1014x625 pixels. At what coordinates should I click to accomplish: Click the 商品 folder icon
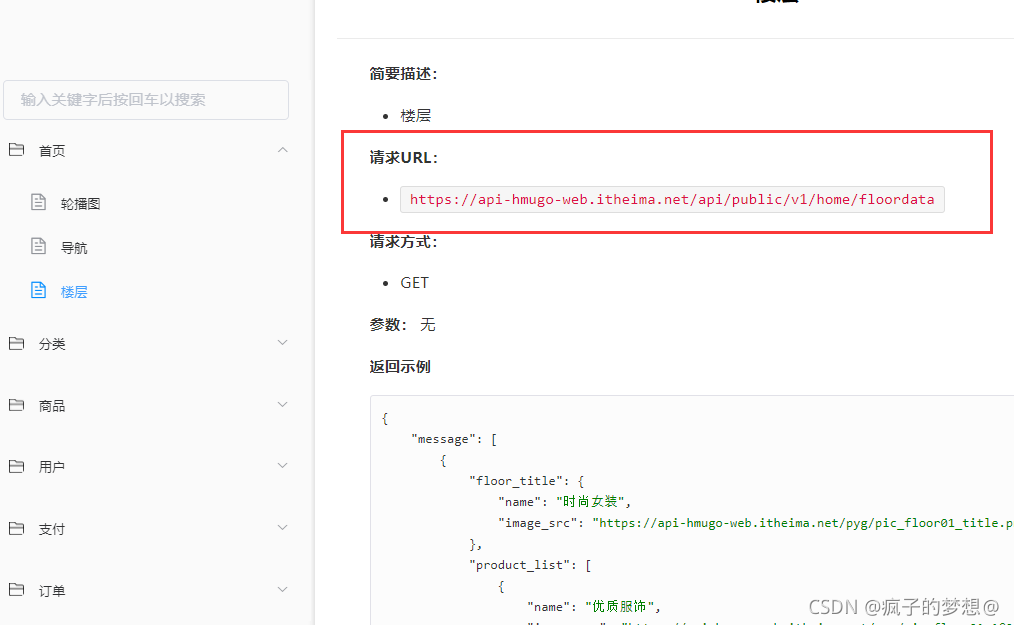[x=16, y=405]
